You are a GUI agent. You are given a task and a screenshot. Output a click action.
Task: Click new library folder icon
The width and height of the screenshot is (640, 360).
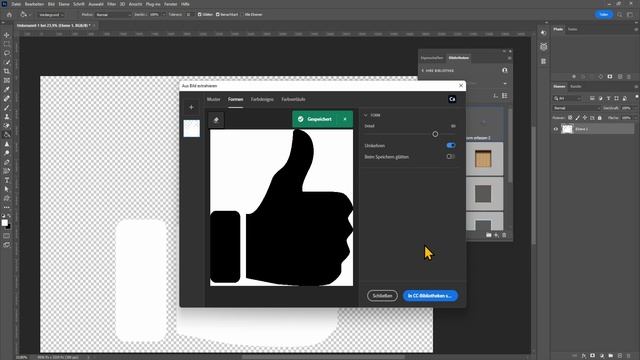tap(489, 235)
